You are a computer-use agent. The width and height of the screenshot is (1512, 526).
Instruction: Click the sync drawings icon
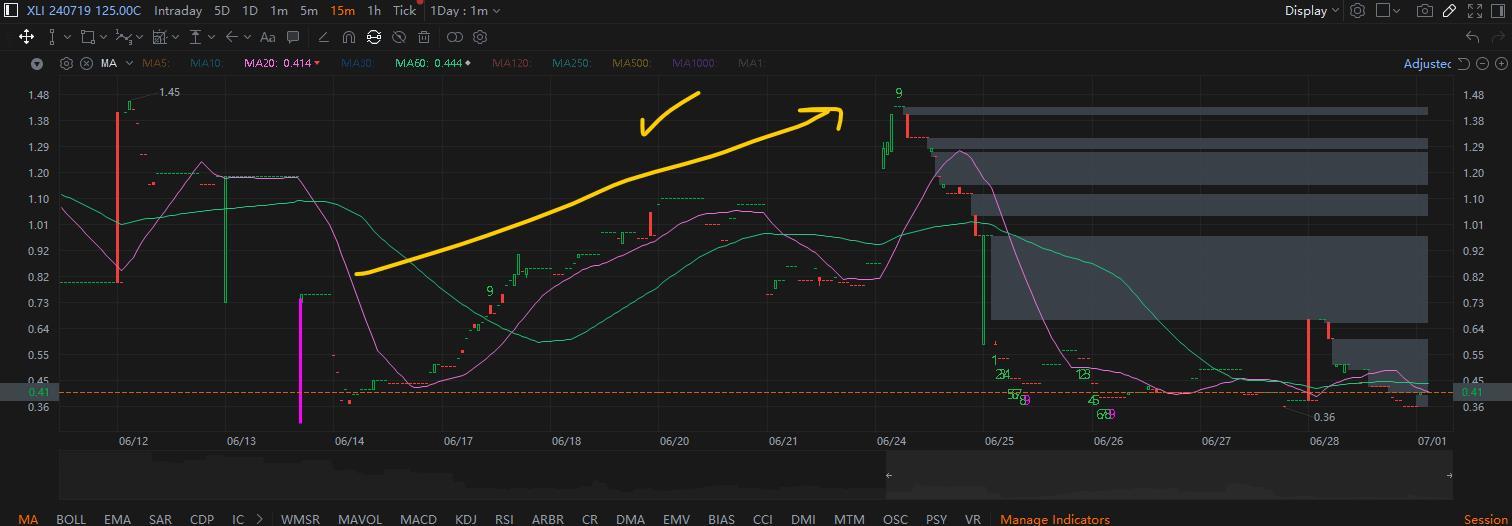[x=374, y=37]
